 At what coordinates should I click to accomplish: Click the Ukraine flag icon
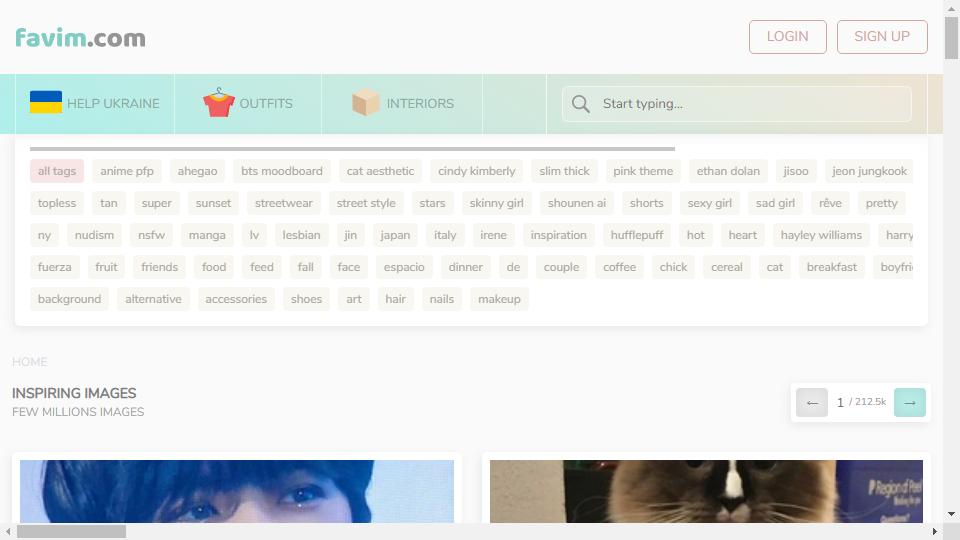[46, 102]
